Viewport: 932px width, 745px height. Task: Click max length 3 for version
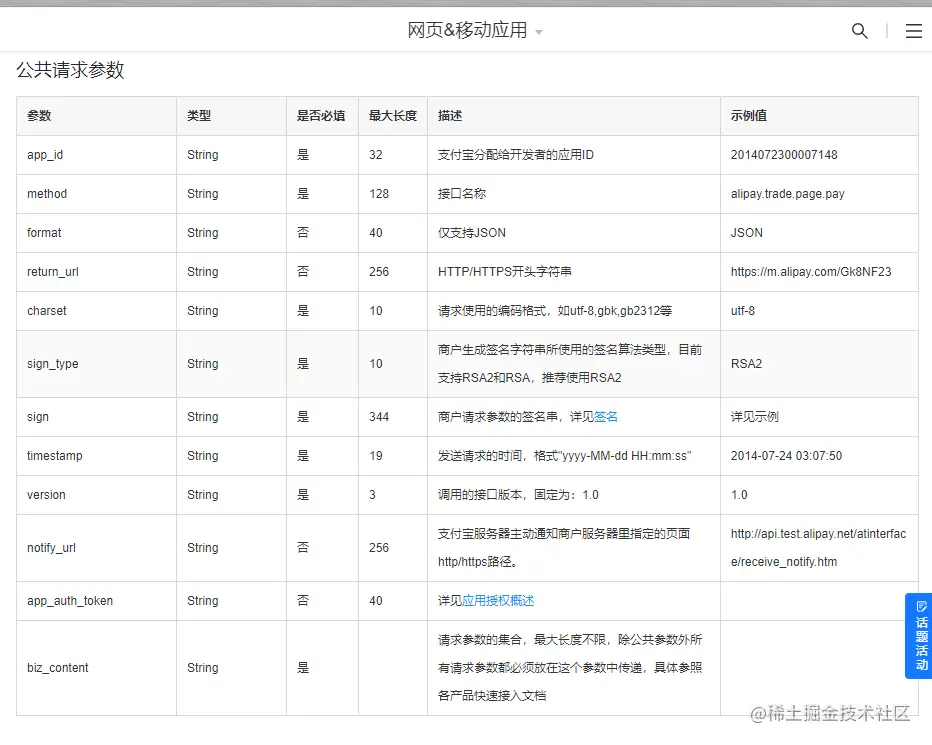coord(372,495)
